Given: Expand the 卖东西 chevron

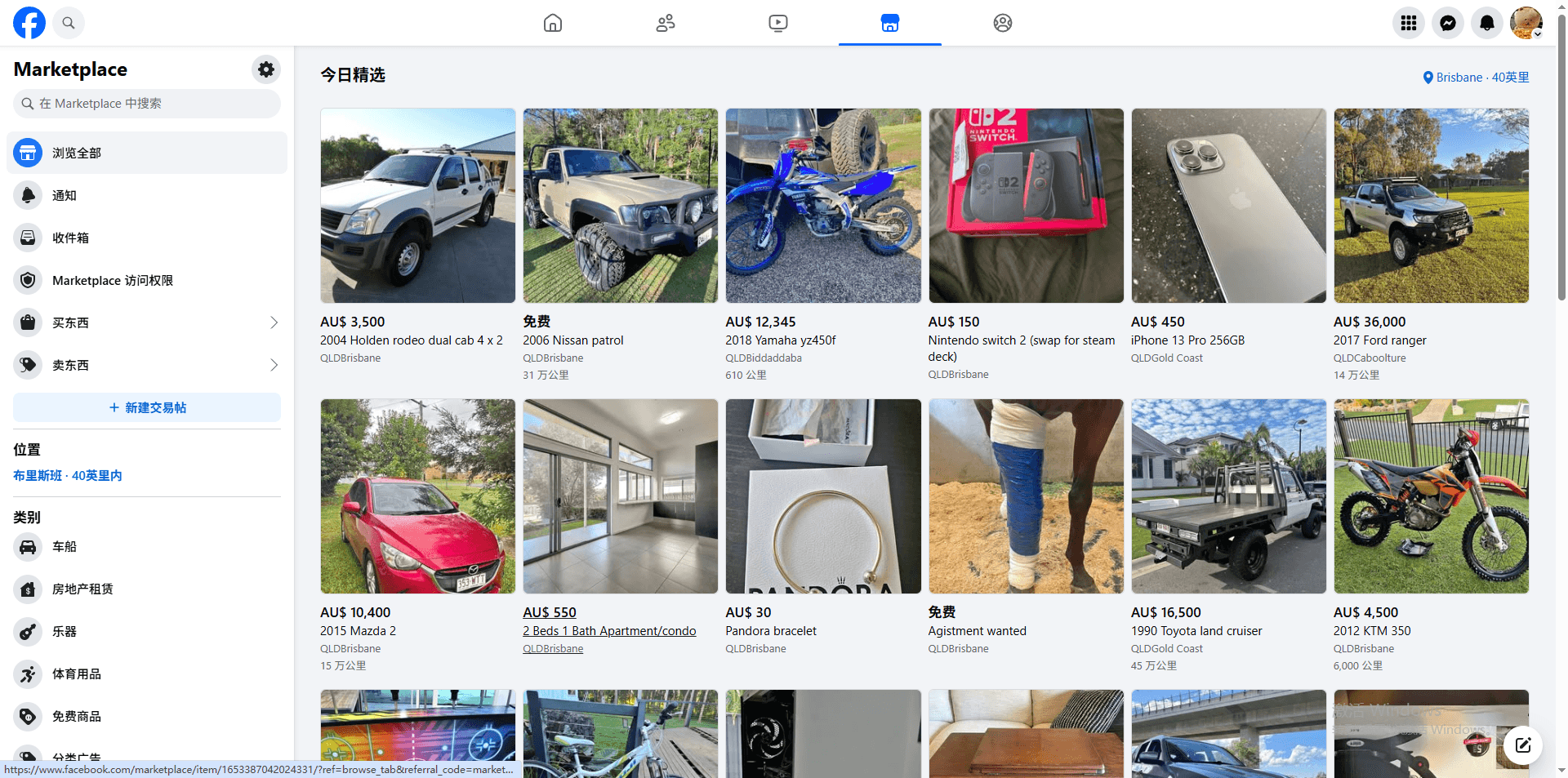Looking at the screenshot, I should click(x=274, y=365).
